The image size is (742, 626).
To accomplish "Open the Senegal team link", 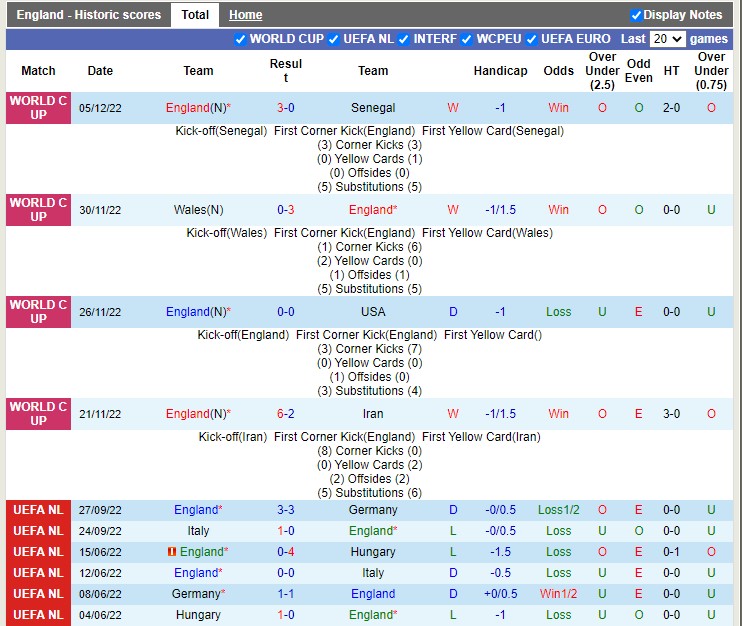I will tap(373, 108).
